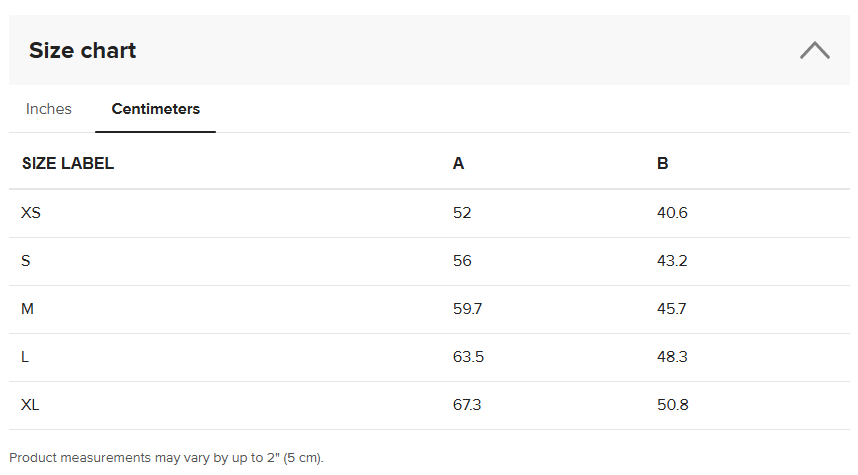Image resolution: width=858 pixels, height=475 pixels.
Task: Click the XL measurement A value 67.3
Action: 468,405
